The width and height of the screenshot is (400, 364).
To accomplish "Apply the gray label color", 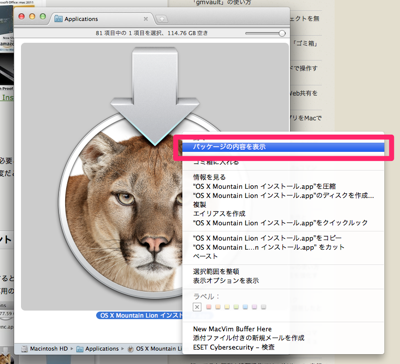I will [x=263, y=307].
